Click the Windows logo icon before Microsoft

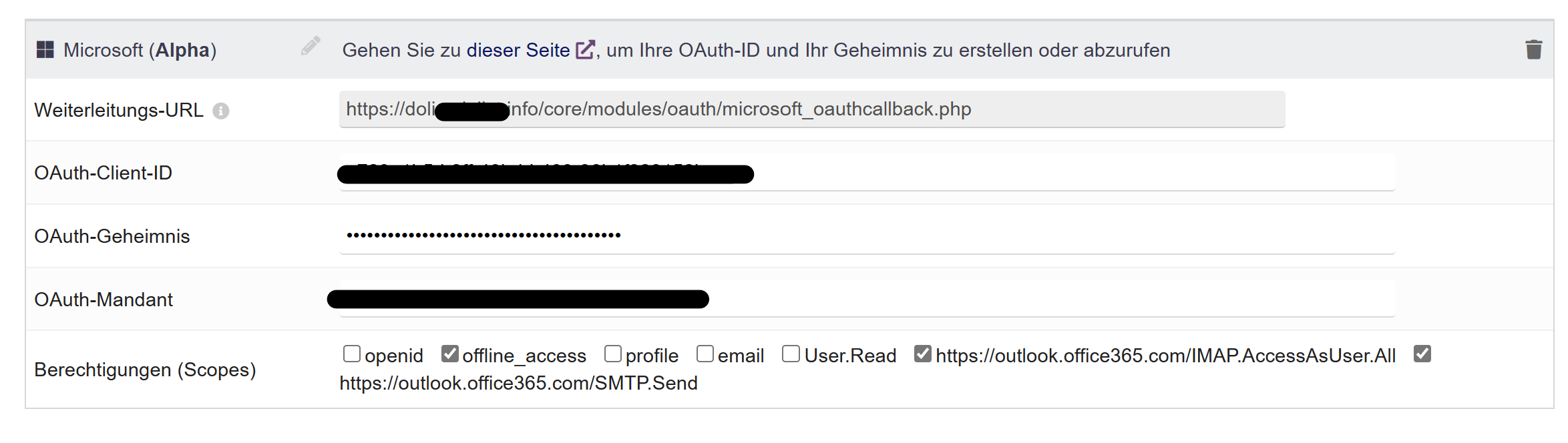tap(45, 50)
